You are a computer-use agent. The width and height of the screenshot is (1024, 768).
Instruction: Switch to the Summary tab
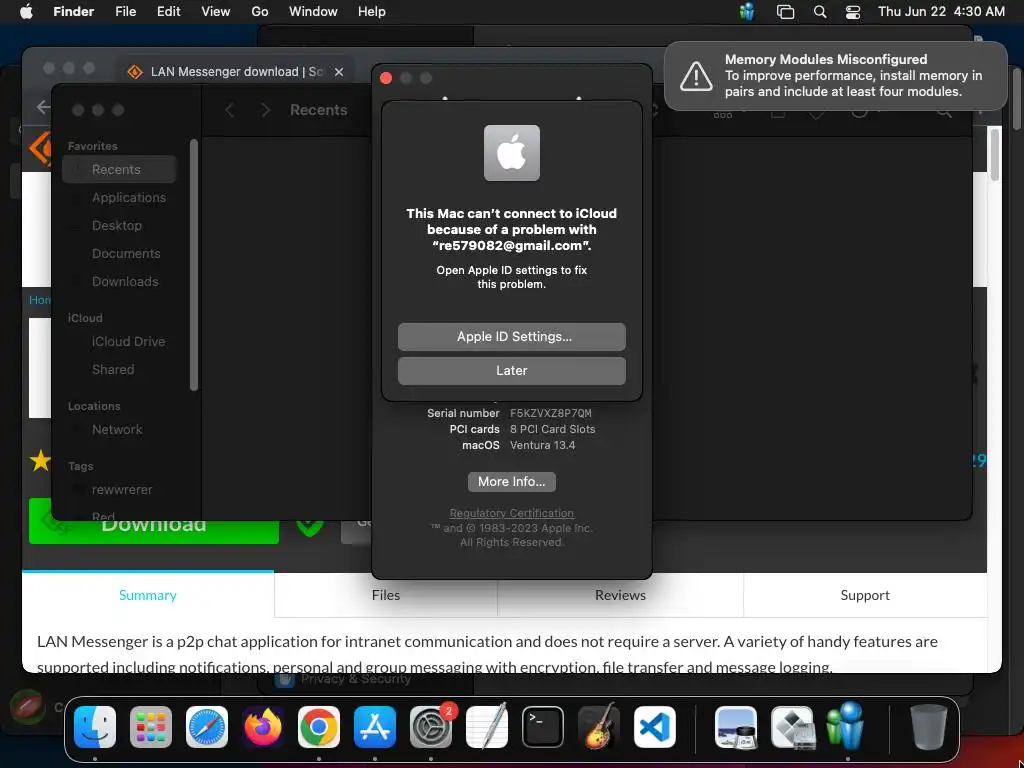pyautogui.click(x=148, y=595)
